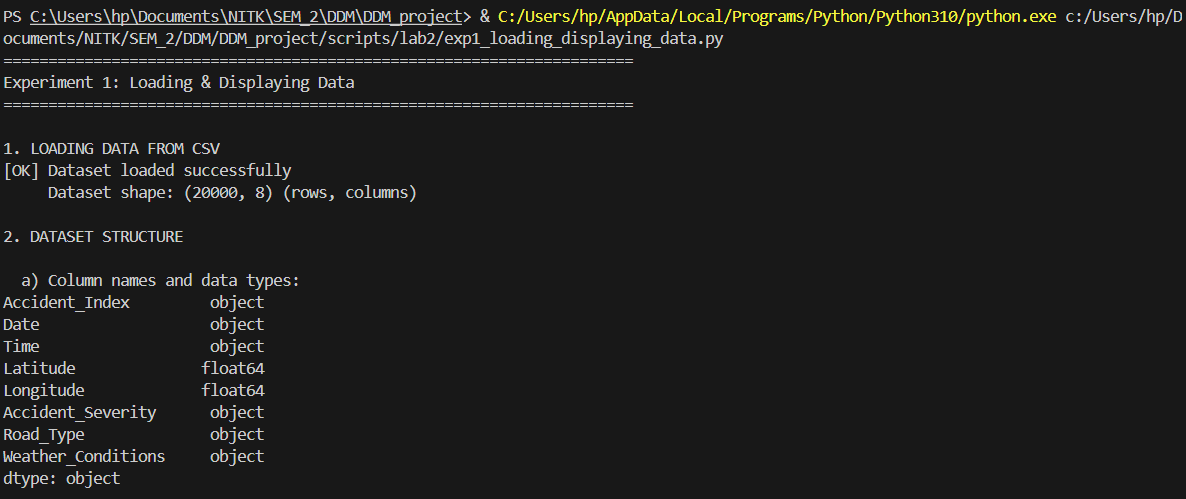Click the "1. LOADING DATA FROM CSV" line
The width and height of the screenshot is (1186, 499).
(x=111, y=149)
